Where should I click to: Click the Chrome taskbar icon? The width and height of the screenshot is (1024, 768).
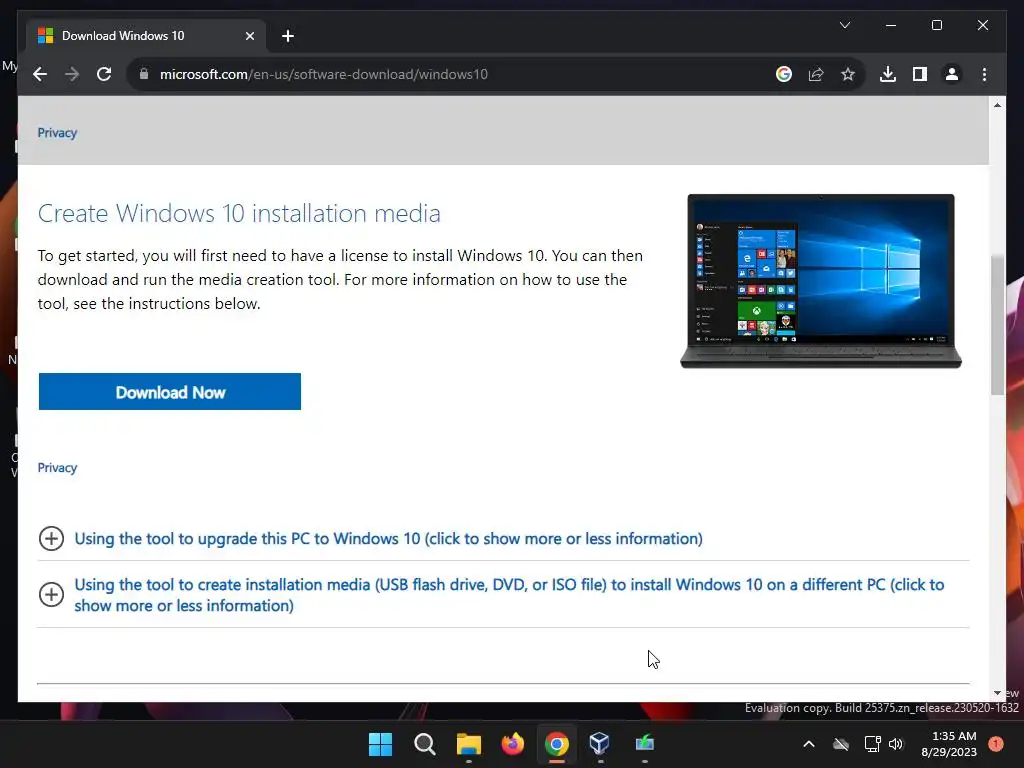[x=556, y=744]
